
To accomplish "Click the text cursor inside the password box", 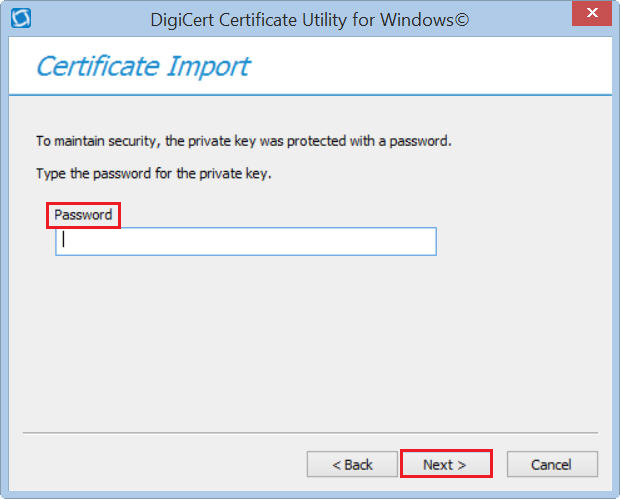I will click(x=63, y=240).
